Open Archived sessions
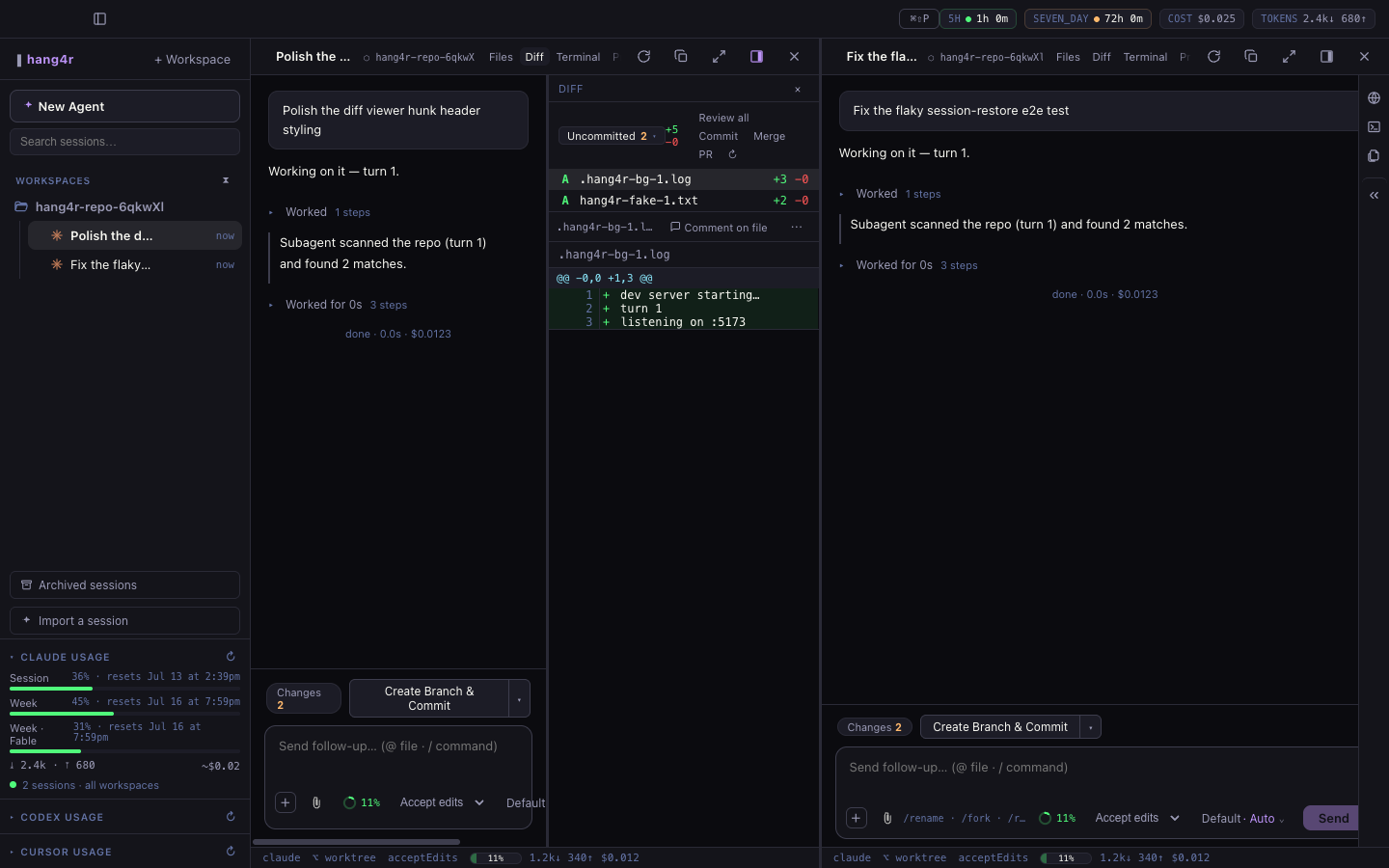Viewport: 1389px width, 868px height. click(x=124, y=585)
